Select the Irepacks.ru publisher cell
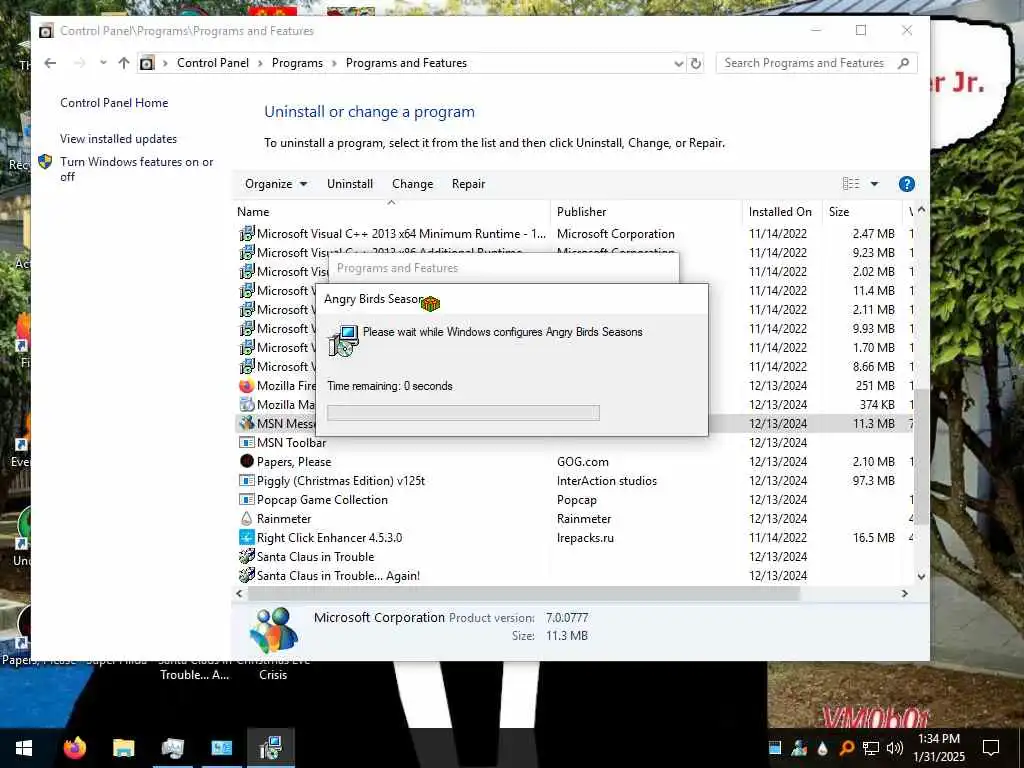The width and height of the screenshot is (1024, 768). 585,537
